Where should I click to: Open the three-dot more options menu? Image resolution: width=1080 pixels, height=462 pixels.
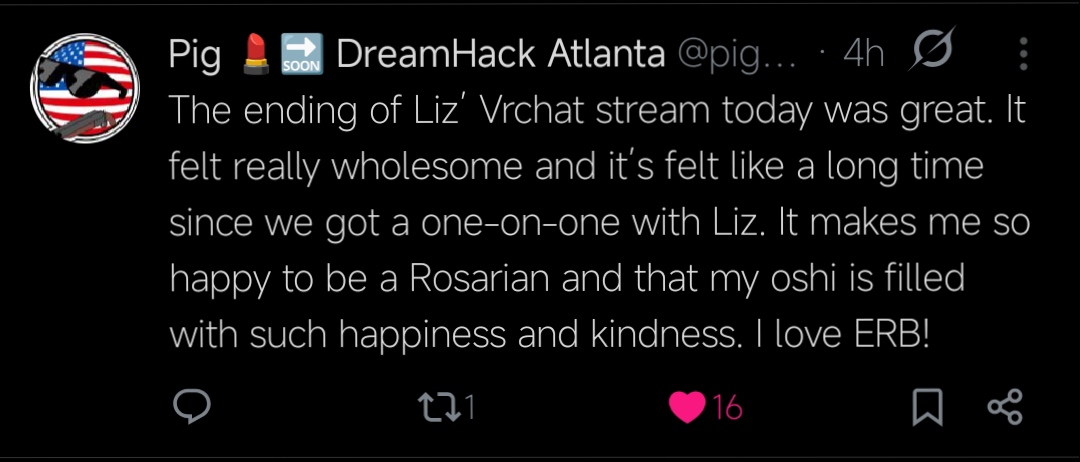pyautogui.click(x=1023, y=54)
